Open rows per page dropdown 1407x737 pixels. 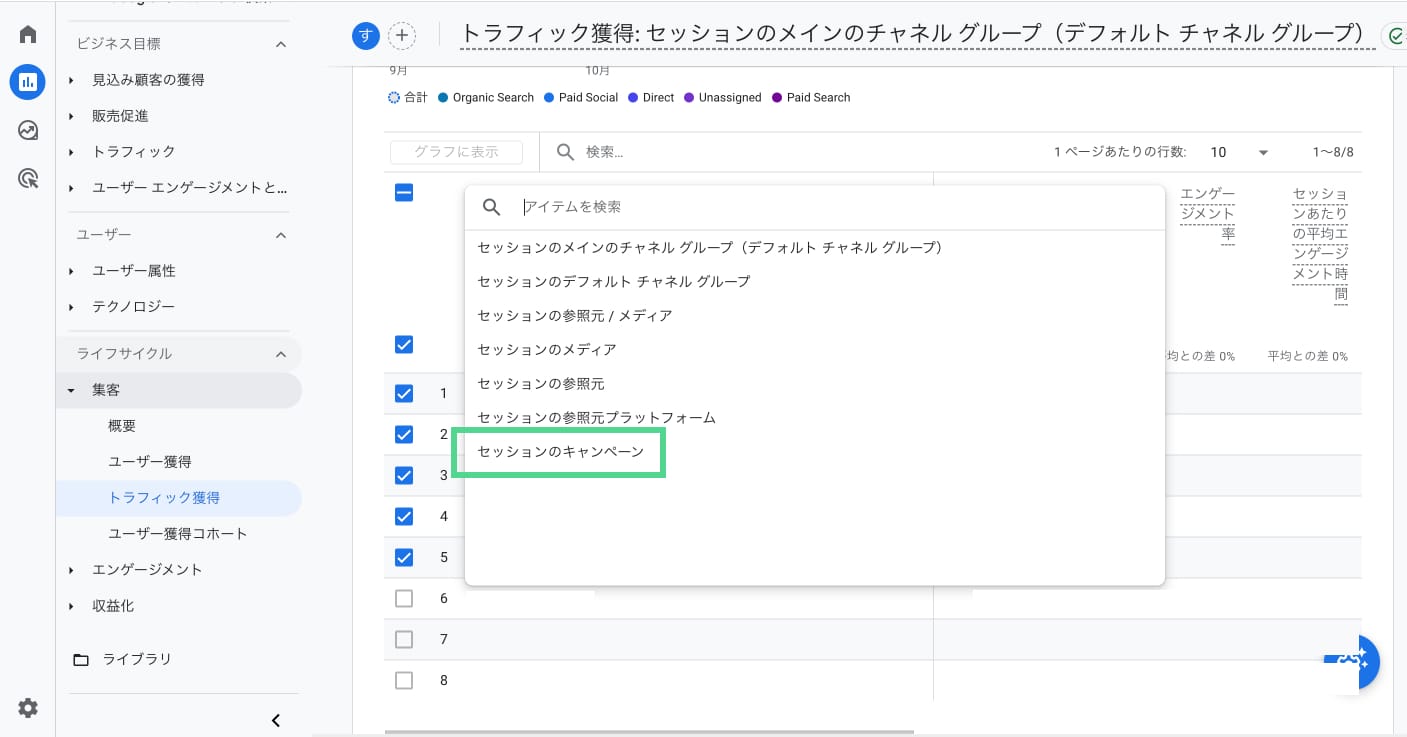[x=1239, y=153]
